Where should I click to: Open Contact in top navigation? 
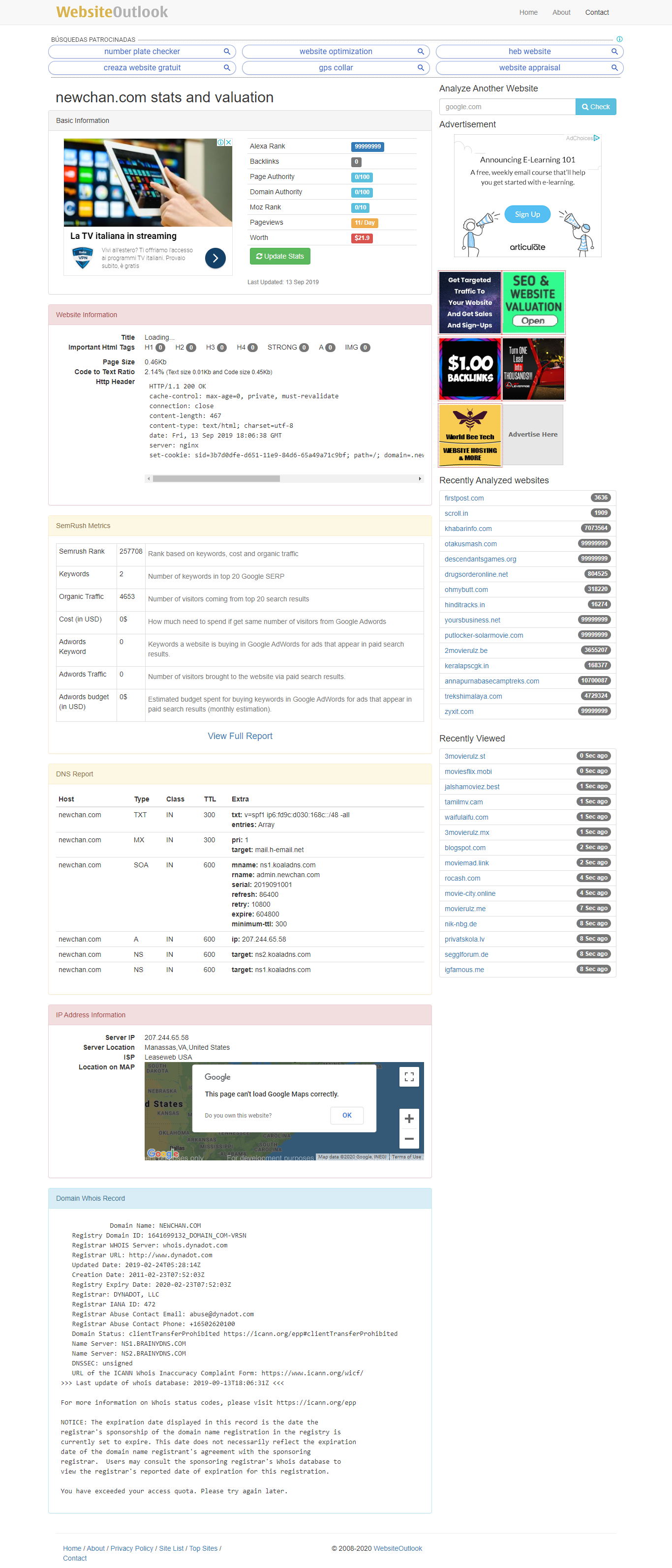point(596,12)
